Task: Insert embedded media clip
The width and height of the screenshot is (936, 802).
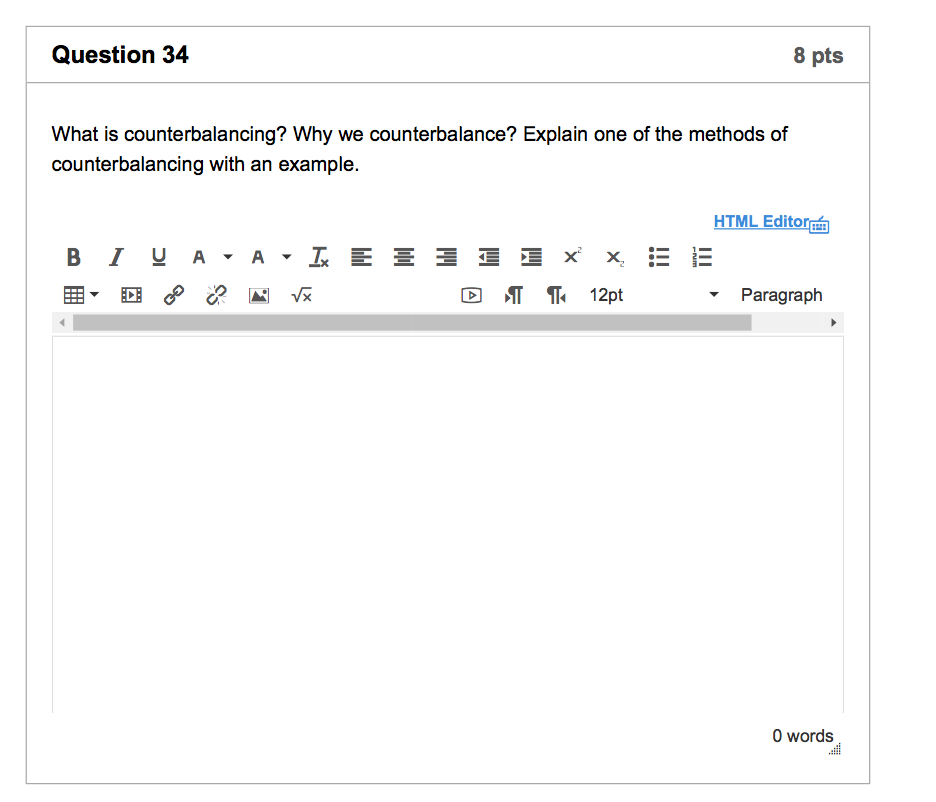Action: tap(131, 295)
